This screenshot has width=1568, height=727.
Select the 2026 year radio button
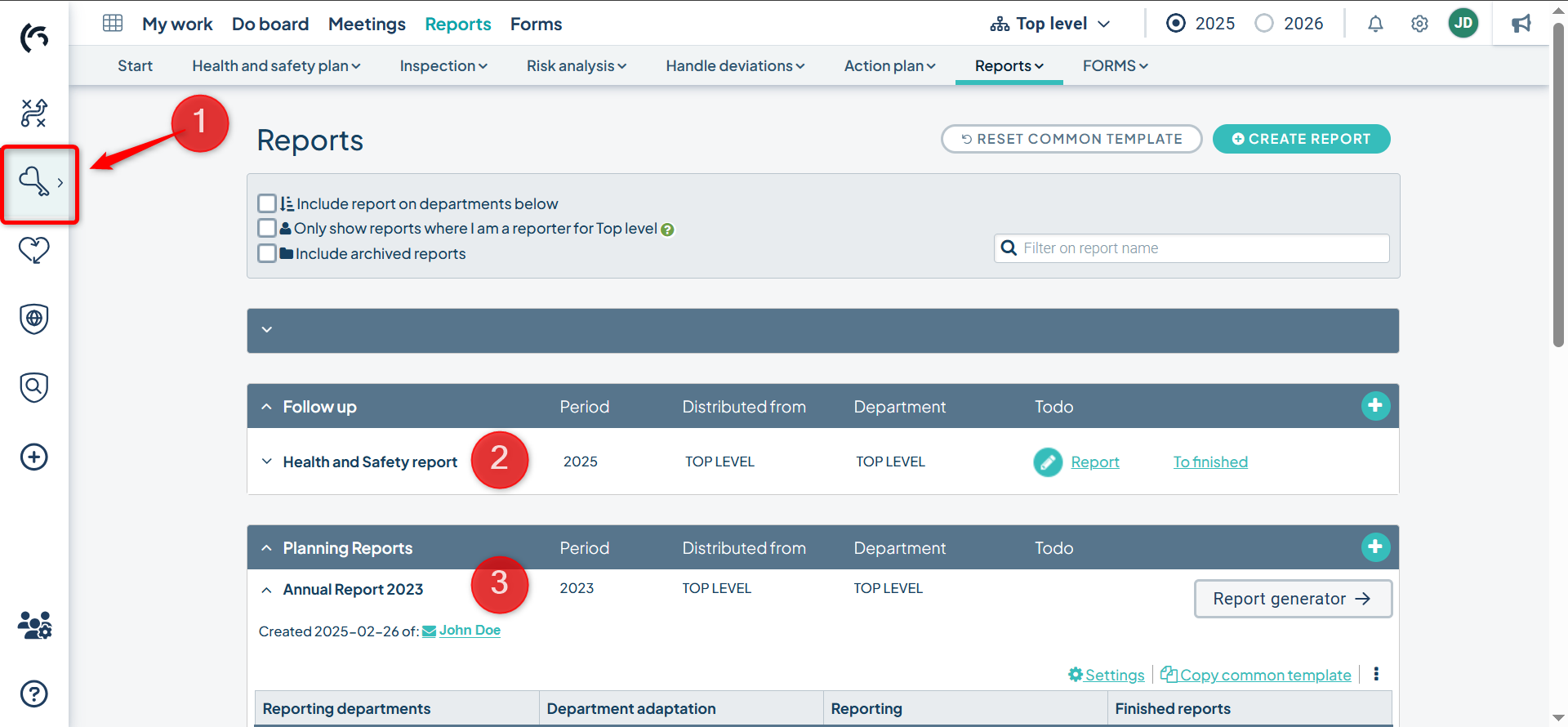[1264, 24]
